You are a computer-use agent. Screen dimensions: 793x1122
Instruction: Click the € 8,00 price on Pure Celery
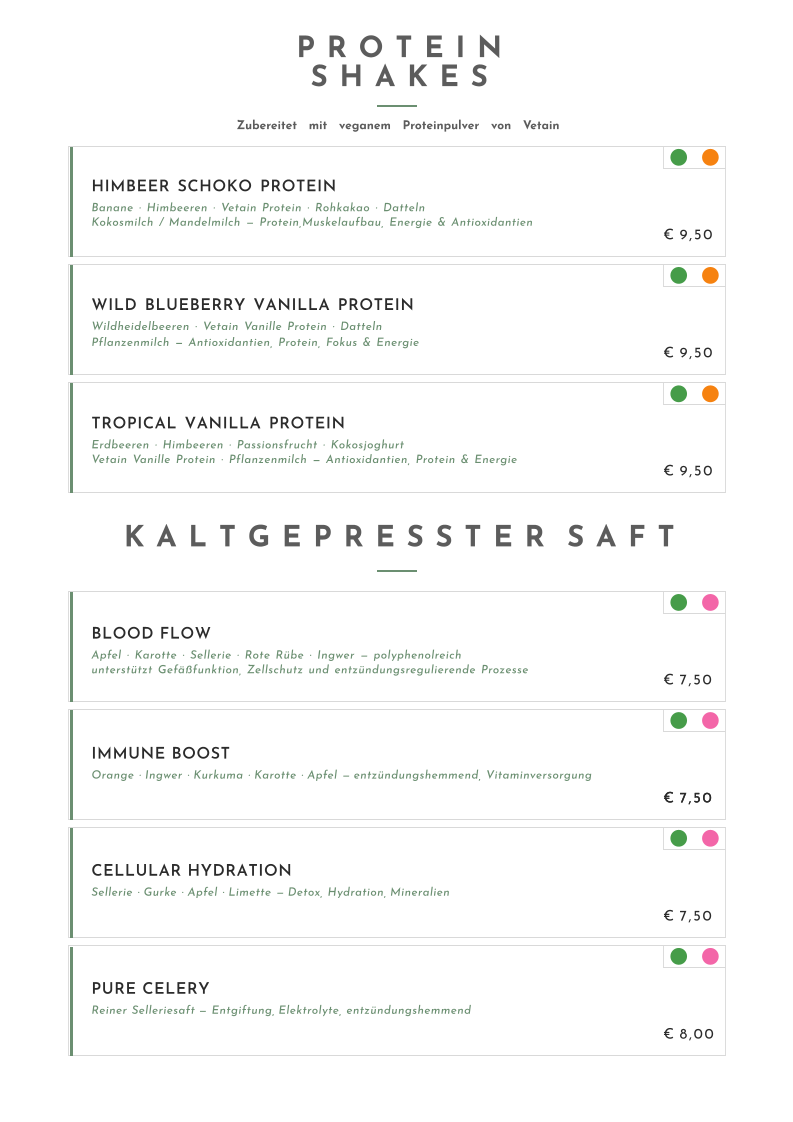pyautogui.click(x=689, y=1034)
